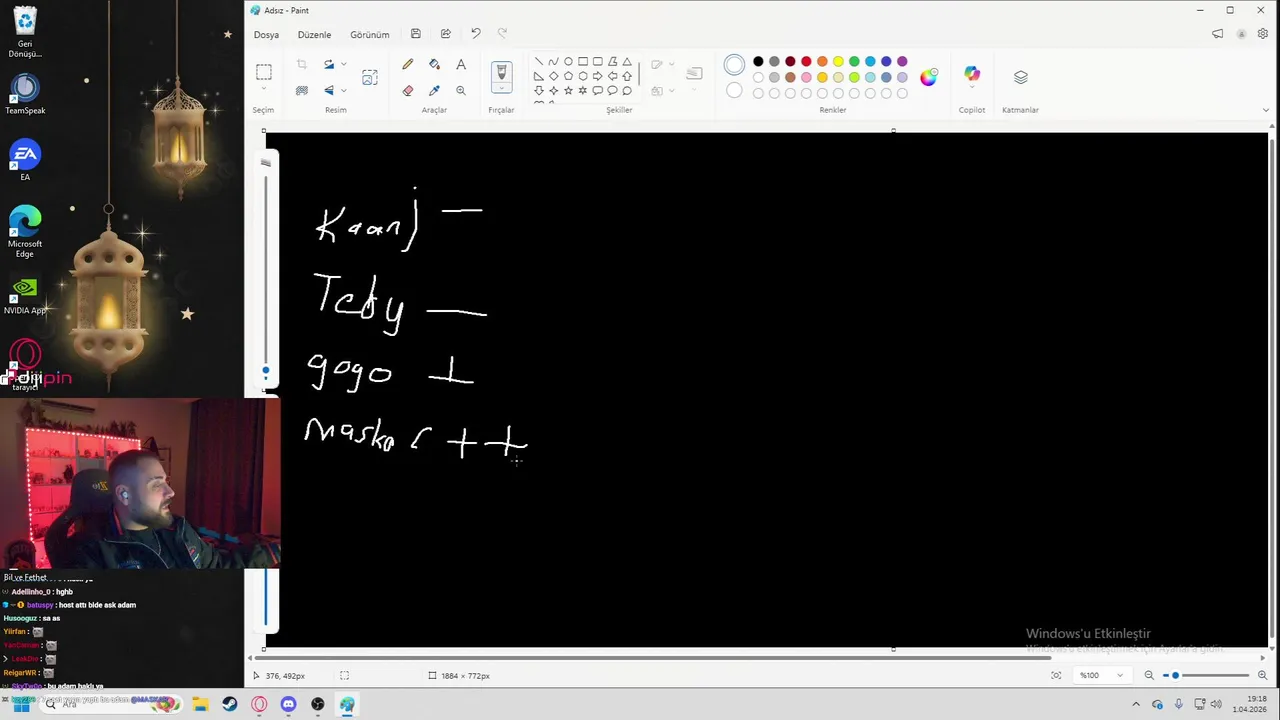Click the zoom slider in status bar
The width and height of the screenshot is (1280, 720).
1205,676
